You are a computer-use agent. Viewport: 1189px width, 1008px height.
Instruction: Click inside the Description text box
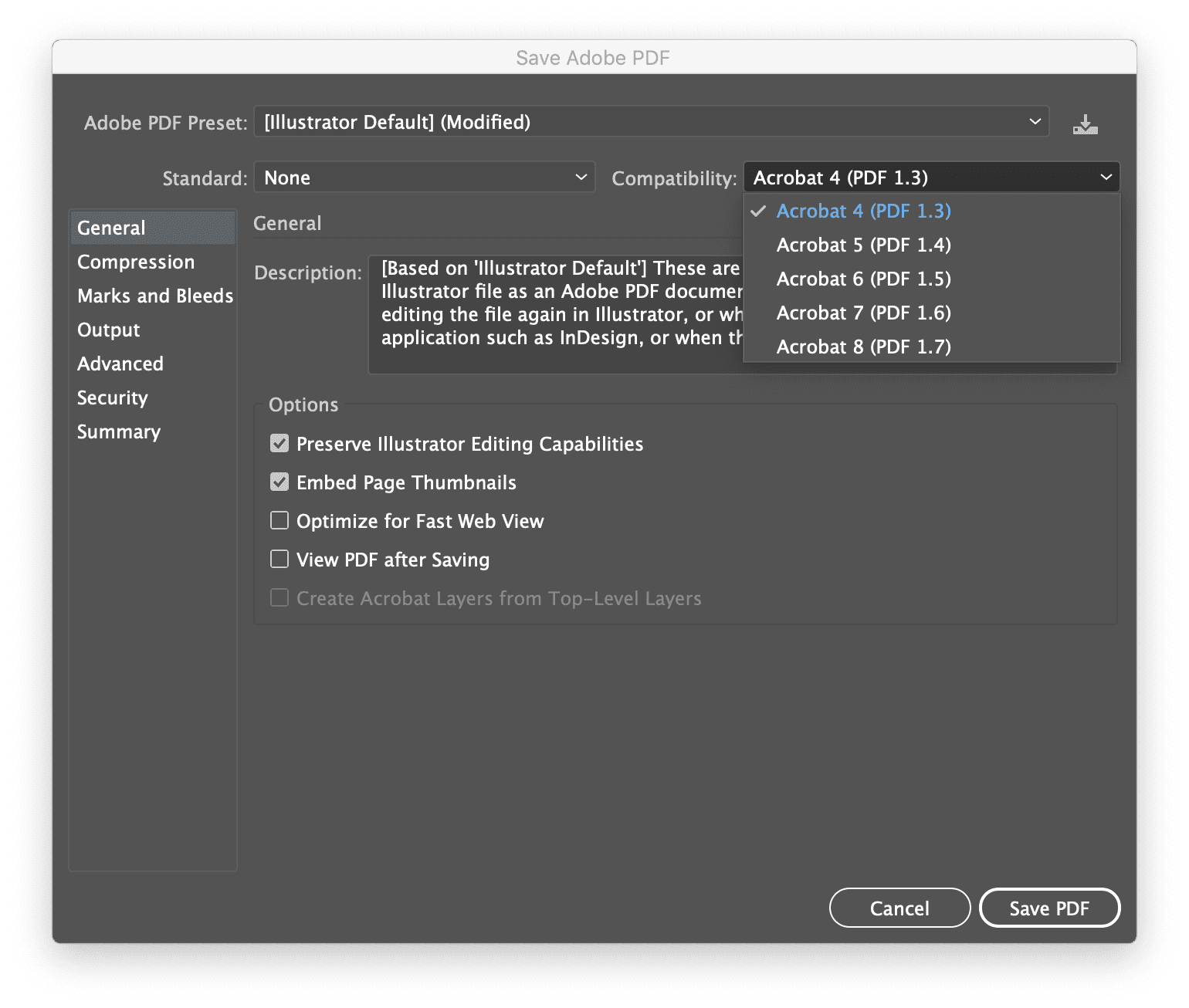556,314
